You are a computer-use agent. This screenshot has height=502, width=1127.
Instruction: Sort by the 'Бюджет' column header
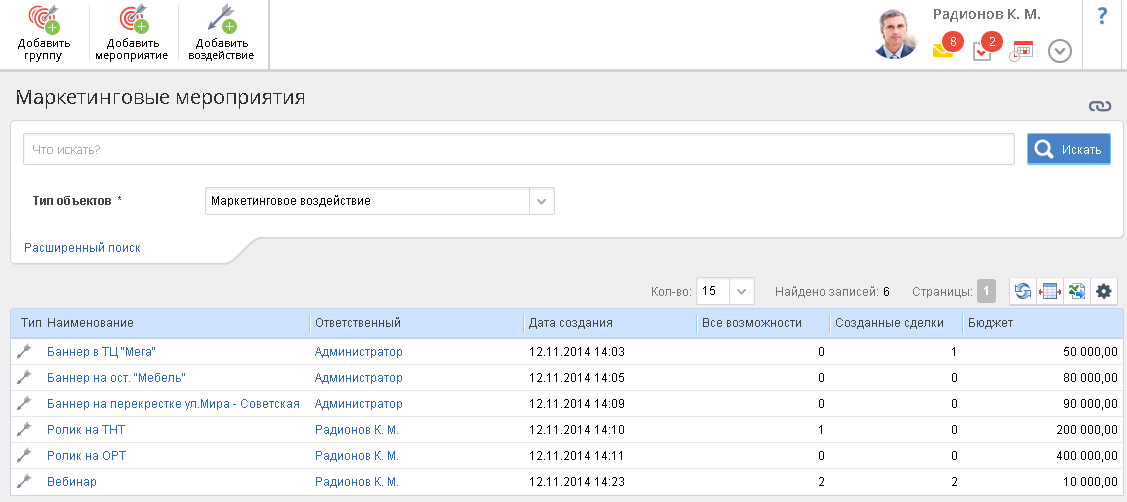pos(990,323)
